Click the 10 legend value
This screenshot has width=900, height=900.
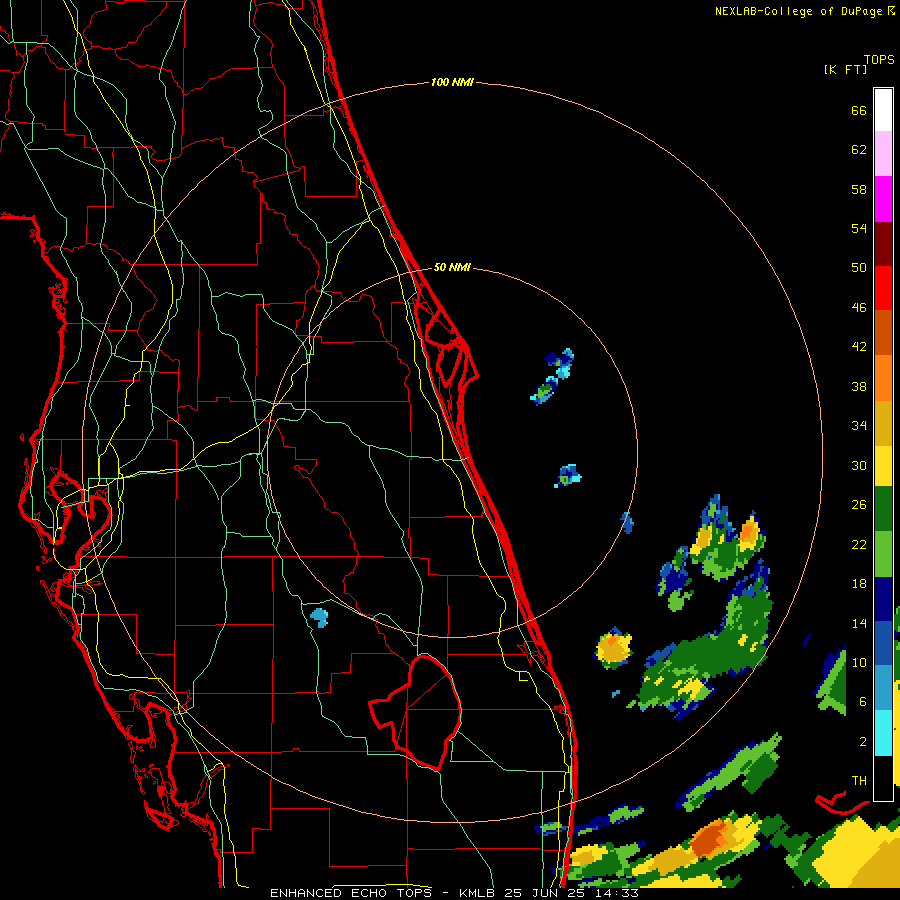pos(859,663)
